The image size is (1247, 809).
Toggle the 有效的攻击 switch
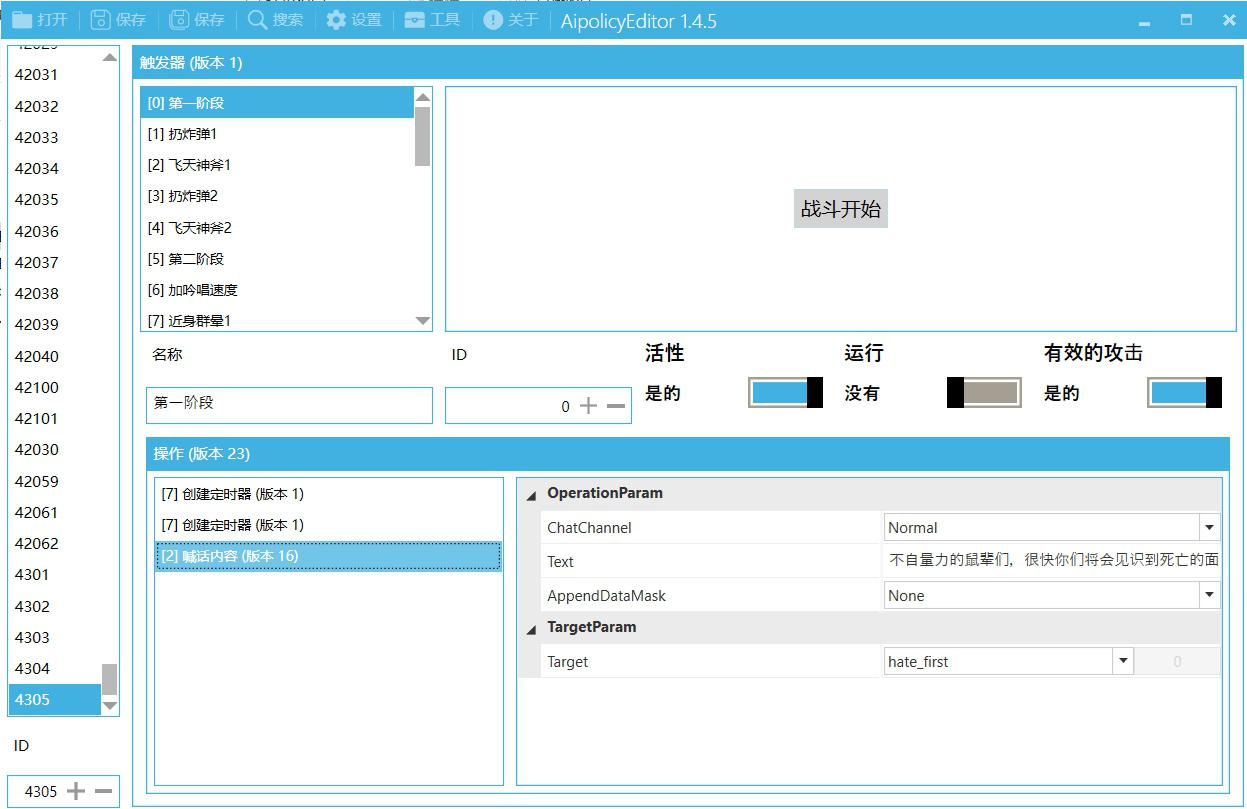(x=1184, y=393)
